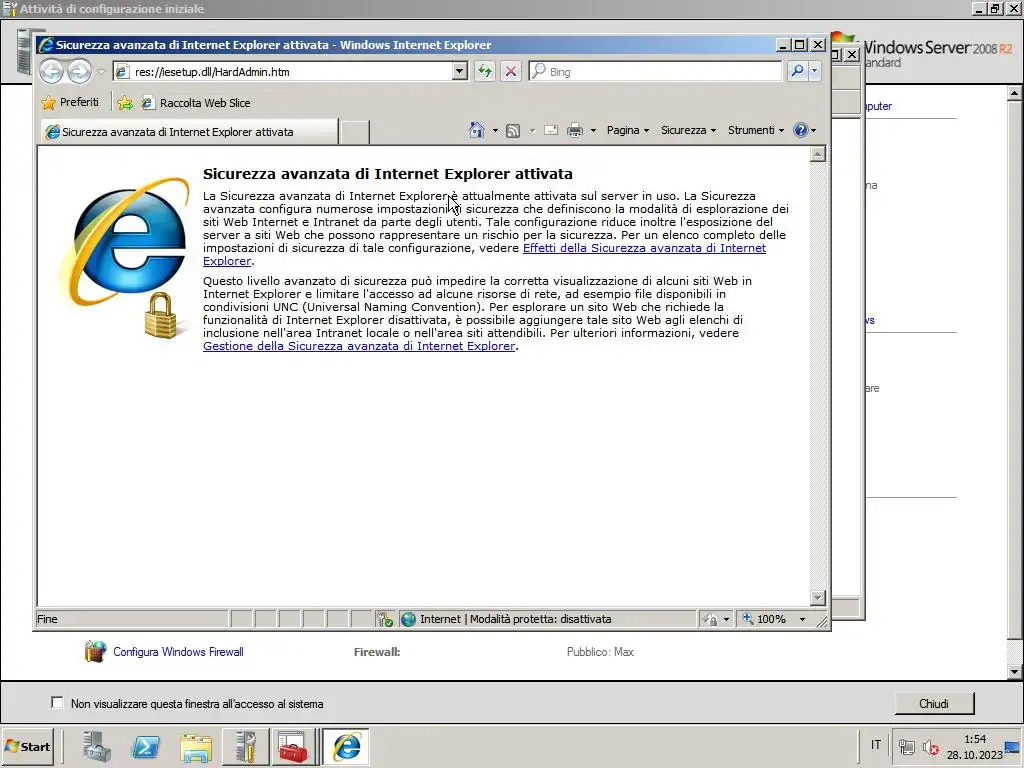
Task: Open Windows Explorer folder from taskbar
Action: point(196,748)
